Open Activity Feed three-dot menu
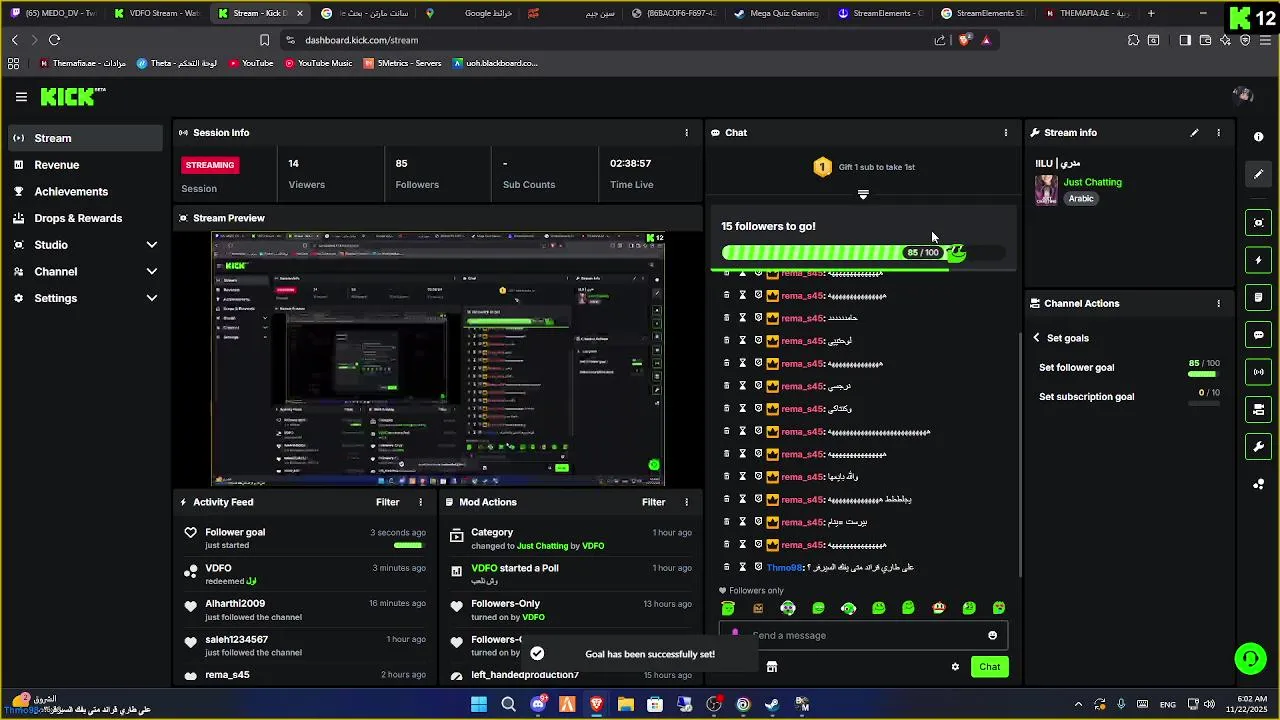This screenshot has height=720, width=1280. [x=420, y=502]
